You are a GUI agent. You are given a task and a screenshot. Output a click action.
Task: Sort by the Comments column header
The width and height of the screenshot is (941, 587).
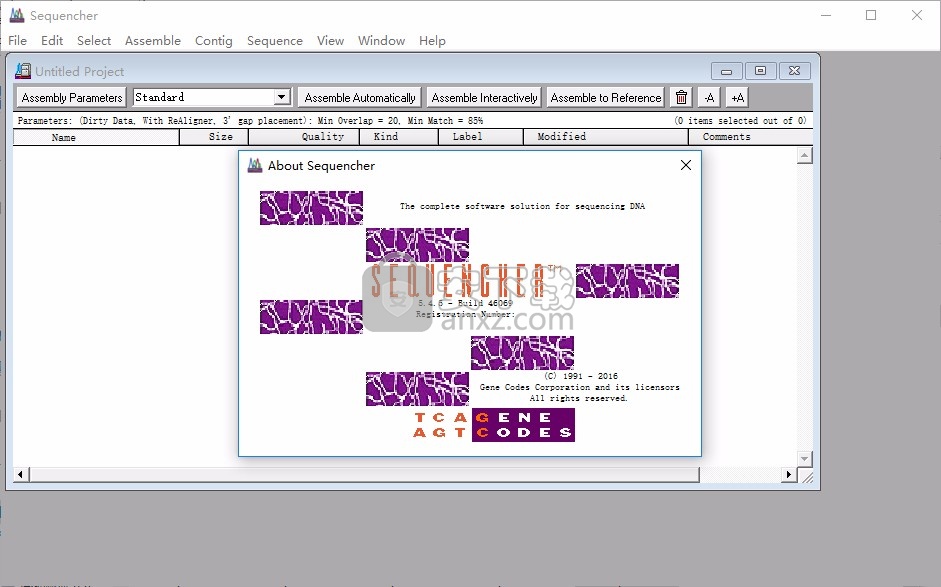(751, 137)
